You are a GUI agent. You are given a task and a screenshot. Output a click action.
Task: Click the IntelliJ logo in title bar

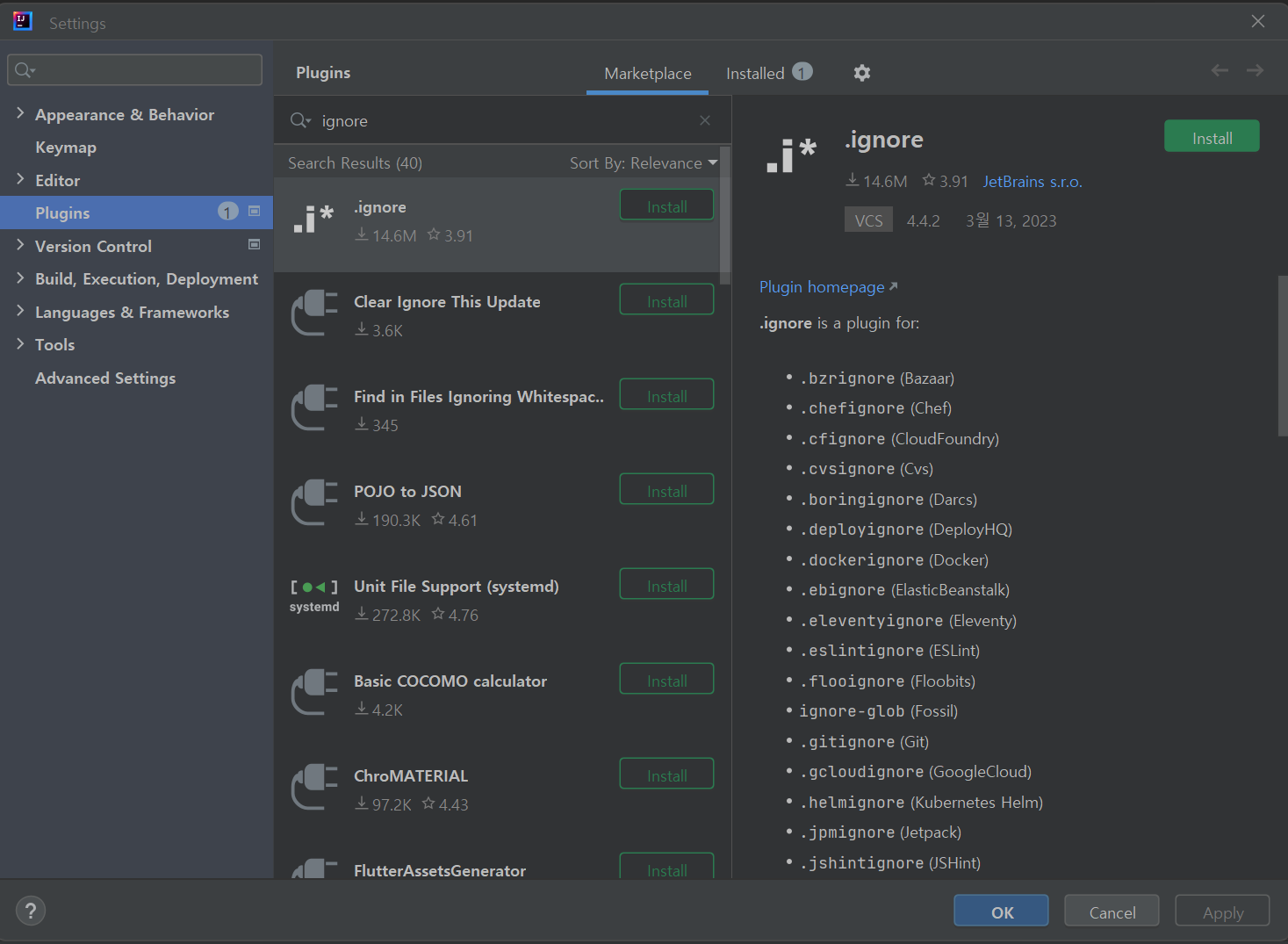point(23,21)
